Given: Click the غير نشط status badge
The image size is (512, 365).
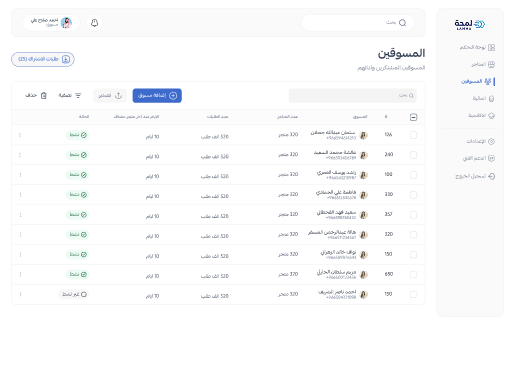Looking at the screenshot, I should click(74, 294).
